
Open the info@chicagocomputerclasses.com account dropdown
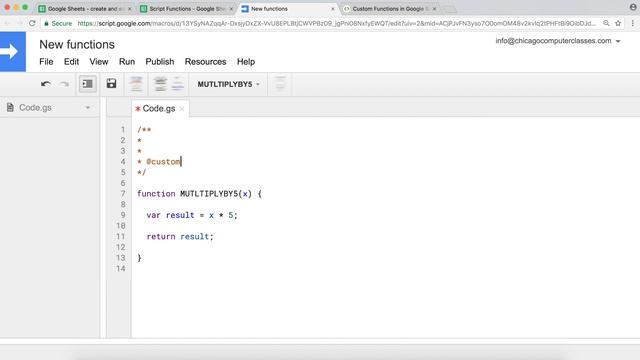[x=558, y=41]
